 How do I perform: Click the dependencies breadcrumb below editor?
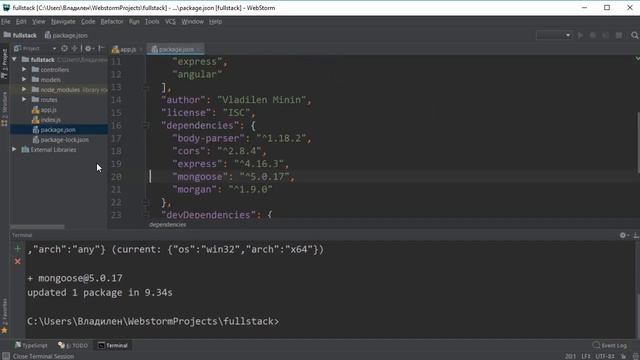[167, 224]
